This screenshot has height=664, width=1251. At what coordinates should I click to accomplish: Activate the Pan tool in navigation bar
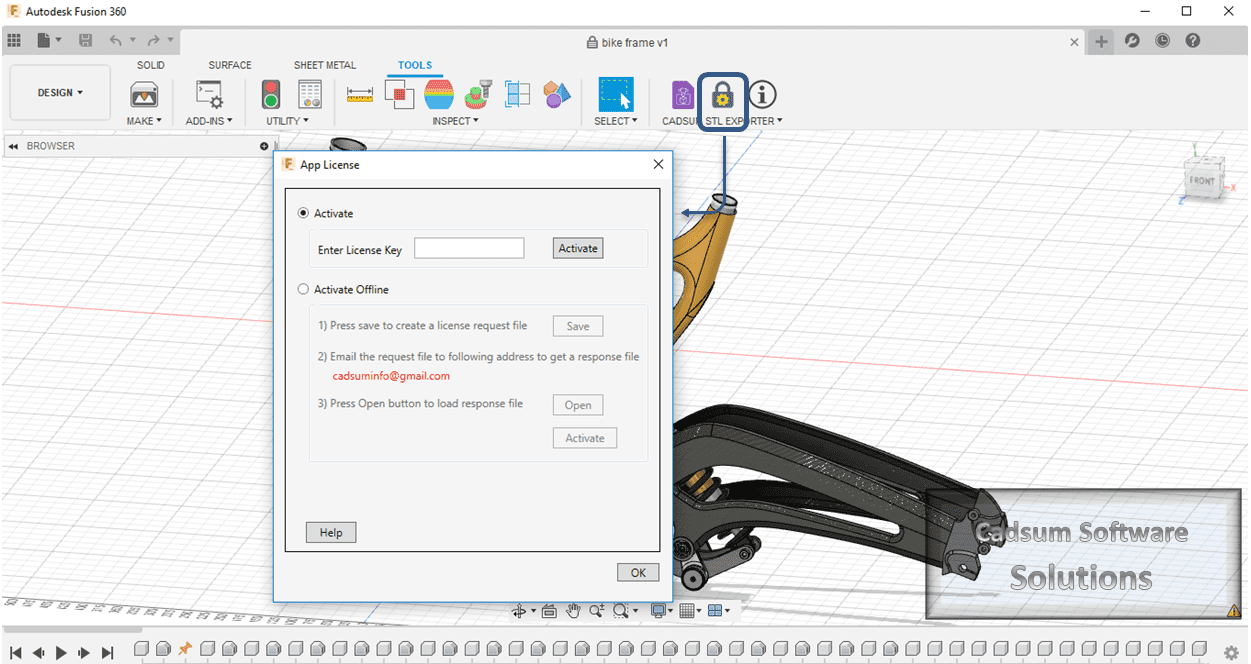[572, 610]
